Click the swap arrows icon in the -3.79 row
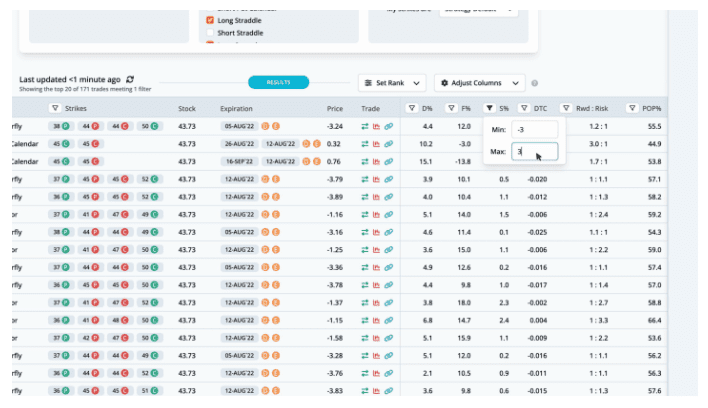The height and width of the screenshot is (408, 708). (x=365, y=180)
